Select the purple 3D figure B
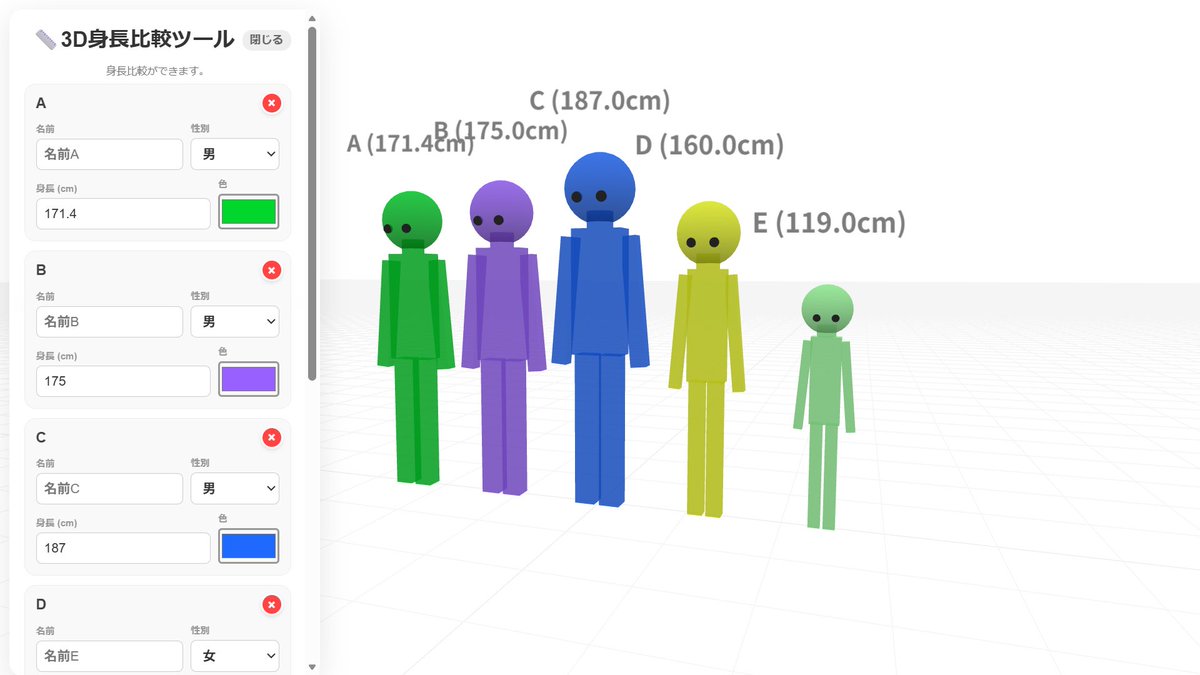Image resolution: width=1200 pixels, height=675 pixels. click(503, 337)
